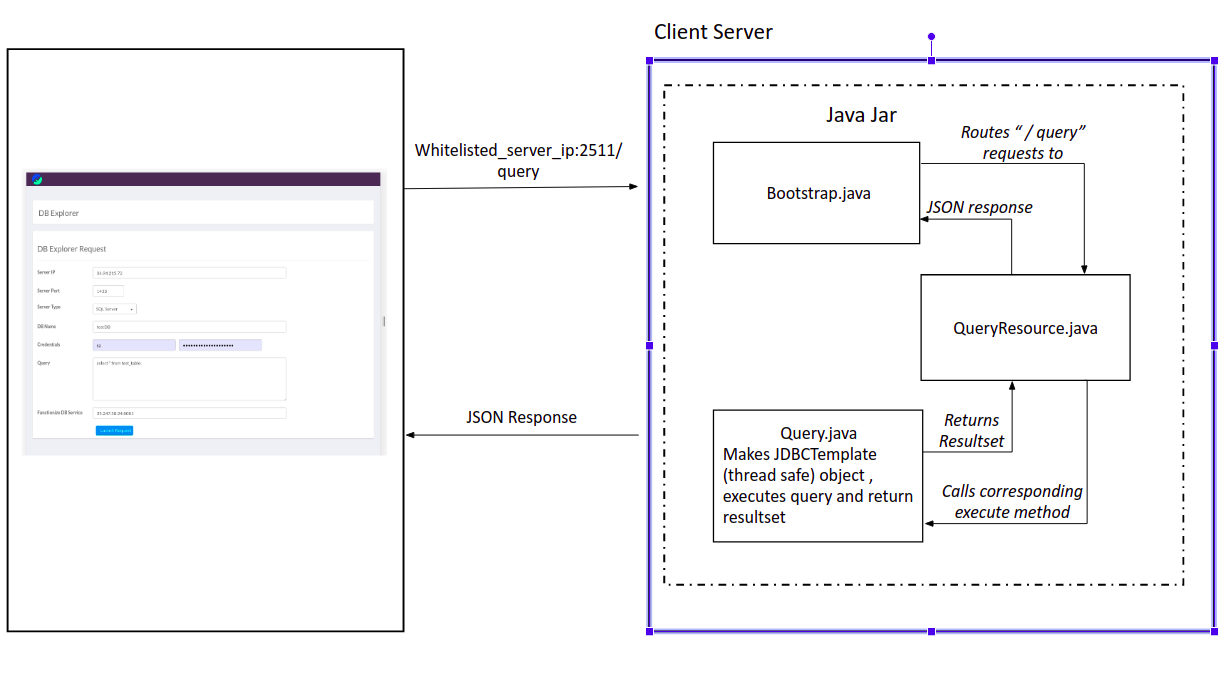Viewport: 1224px width, 679px height.
Task: Click the Credentials password field
Action: click(x=220, y=345)
